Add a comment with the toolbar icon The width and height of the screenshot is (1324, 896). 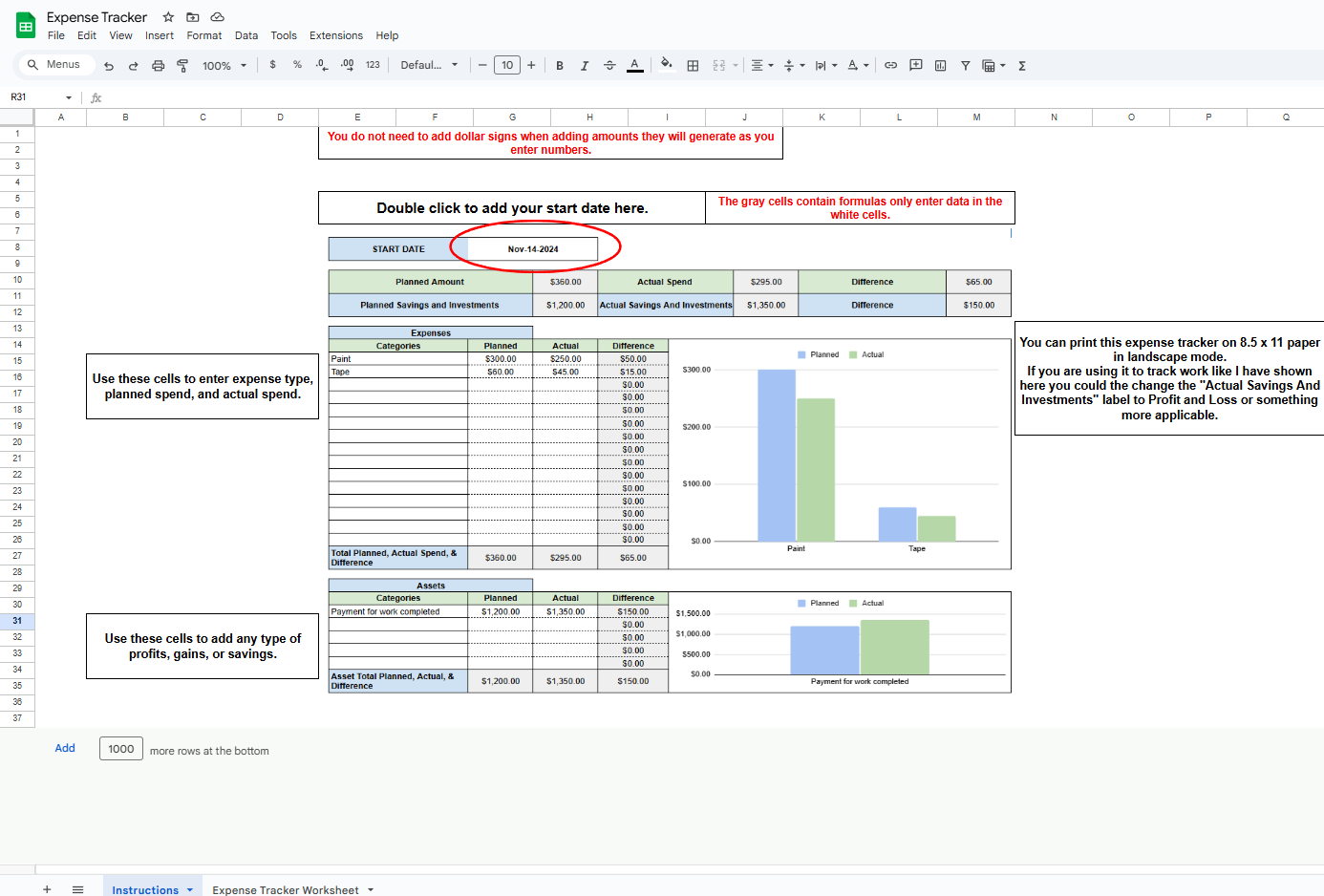click(915, 65)
